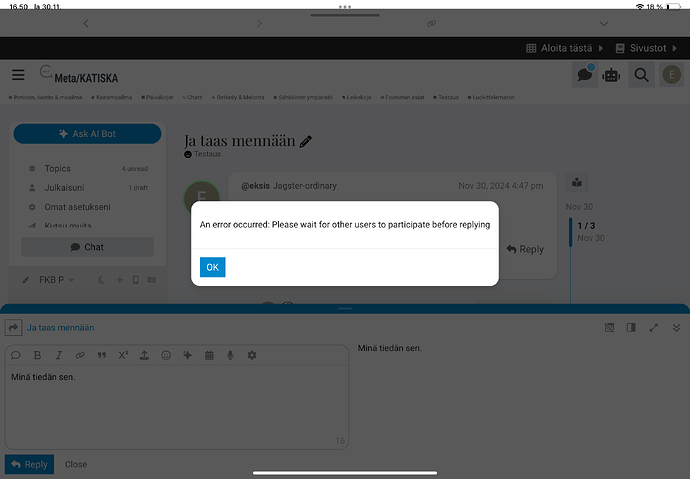Toggle the preview side panel icon

click(631, 328)
